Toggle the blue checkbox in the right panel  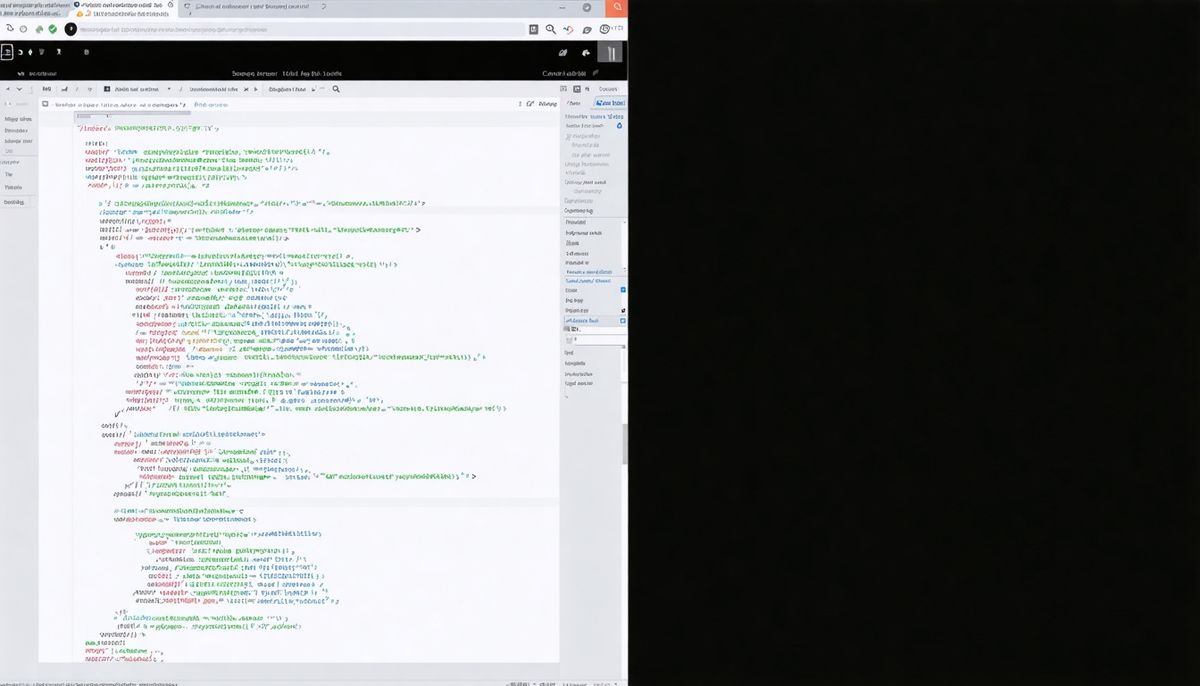tap(623, 290)
